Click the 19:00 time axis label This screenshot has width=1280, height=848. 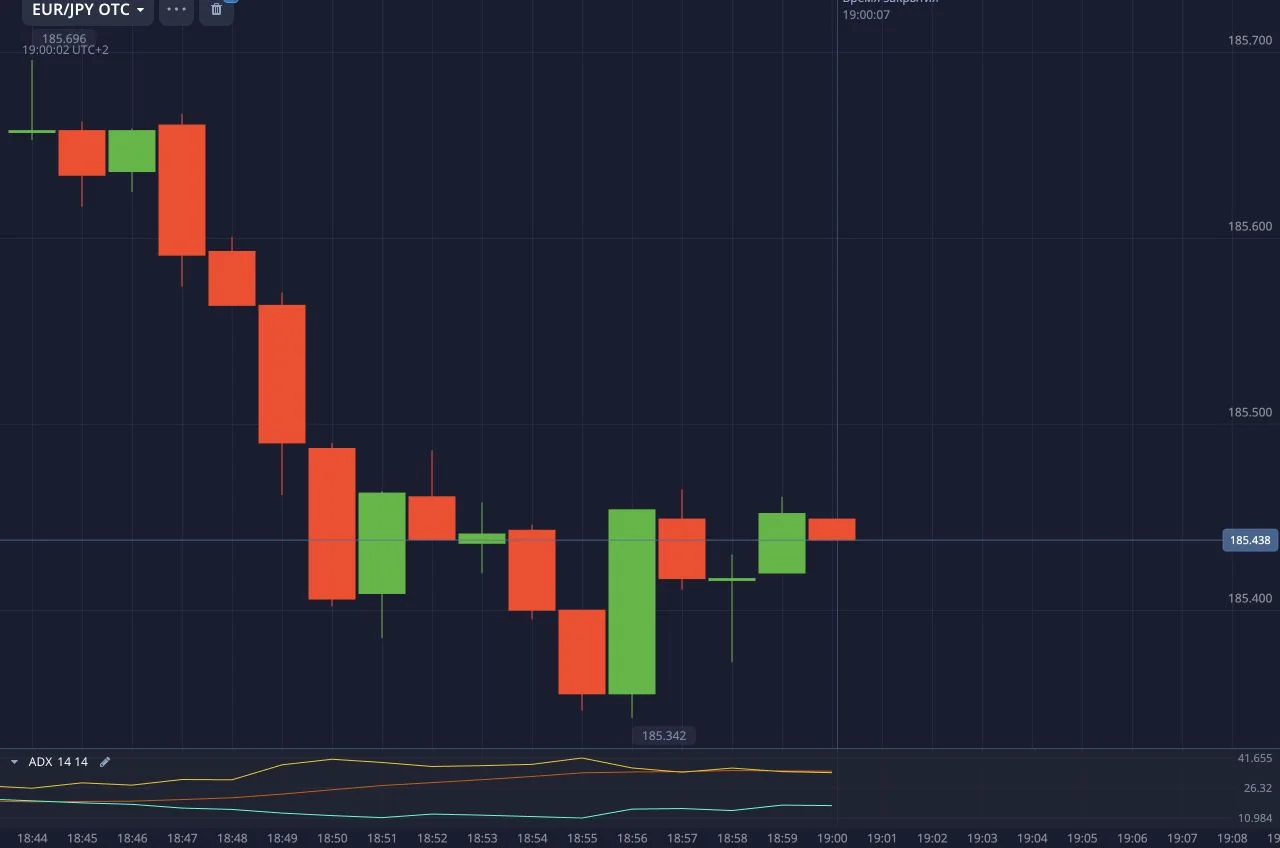(832, 838)
